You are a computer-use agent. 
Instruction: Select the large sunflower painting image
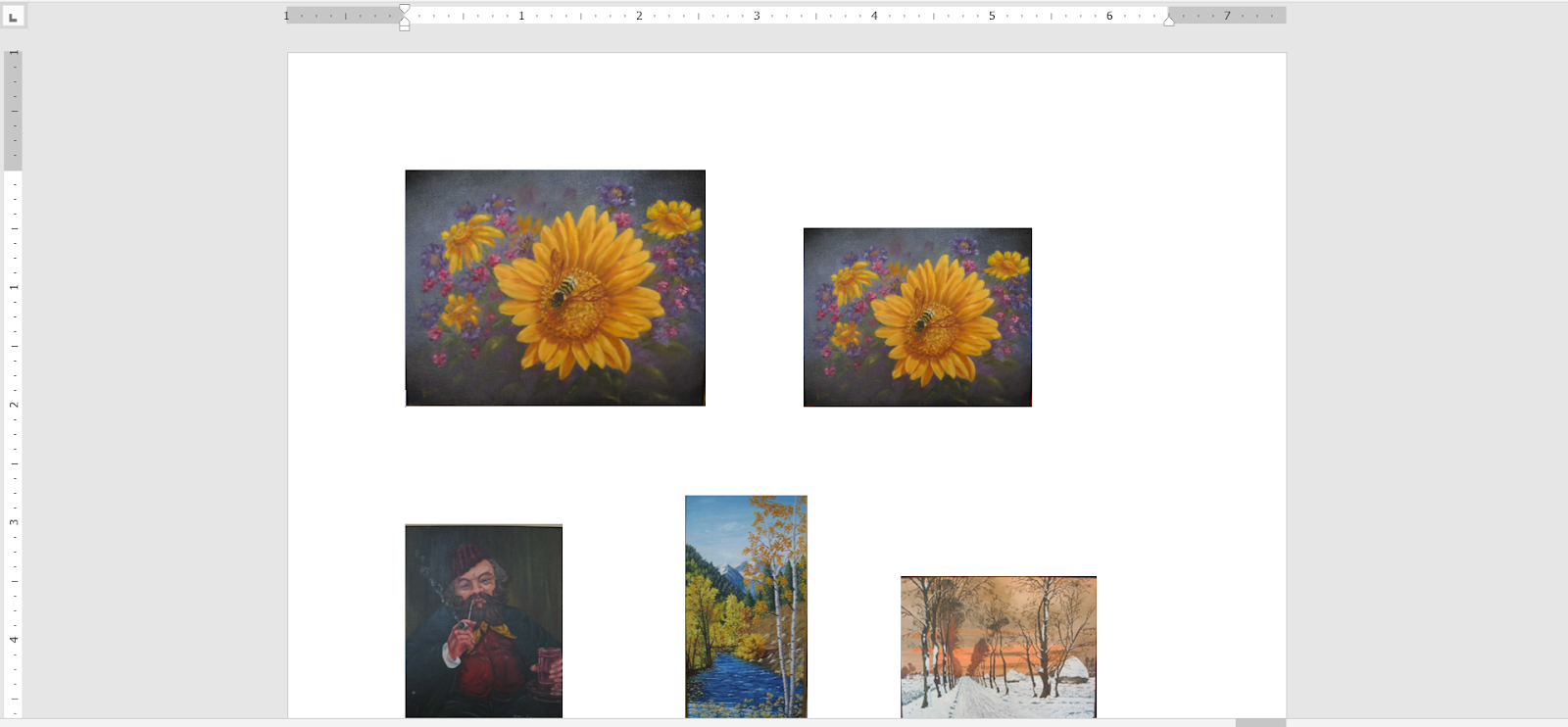coord(556,288)
